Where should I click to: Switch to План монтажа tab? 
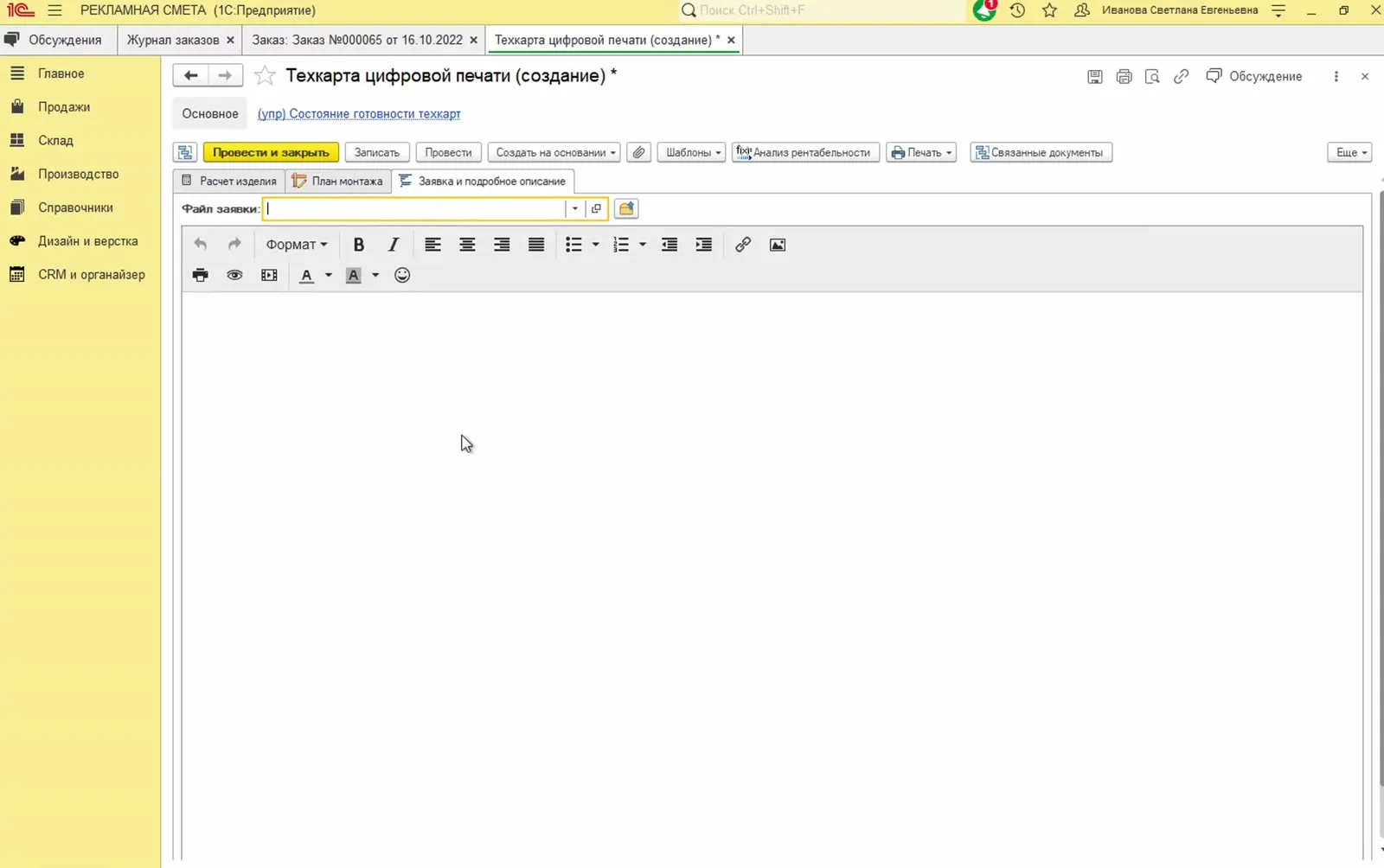coord(337,181)
